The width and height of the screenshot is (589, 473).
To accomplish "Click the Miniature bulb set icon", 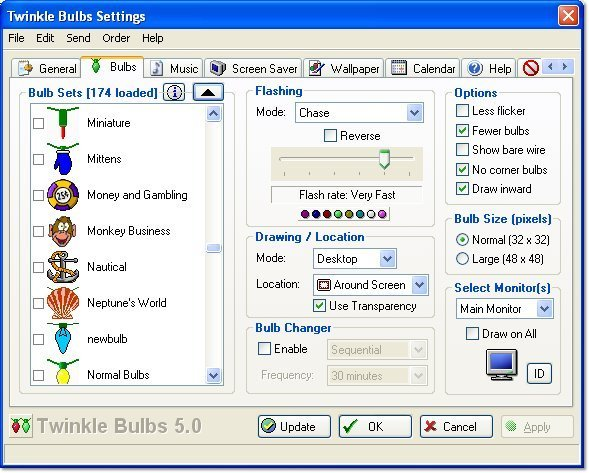I will (63, 122).
